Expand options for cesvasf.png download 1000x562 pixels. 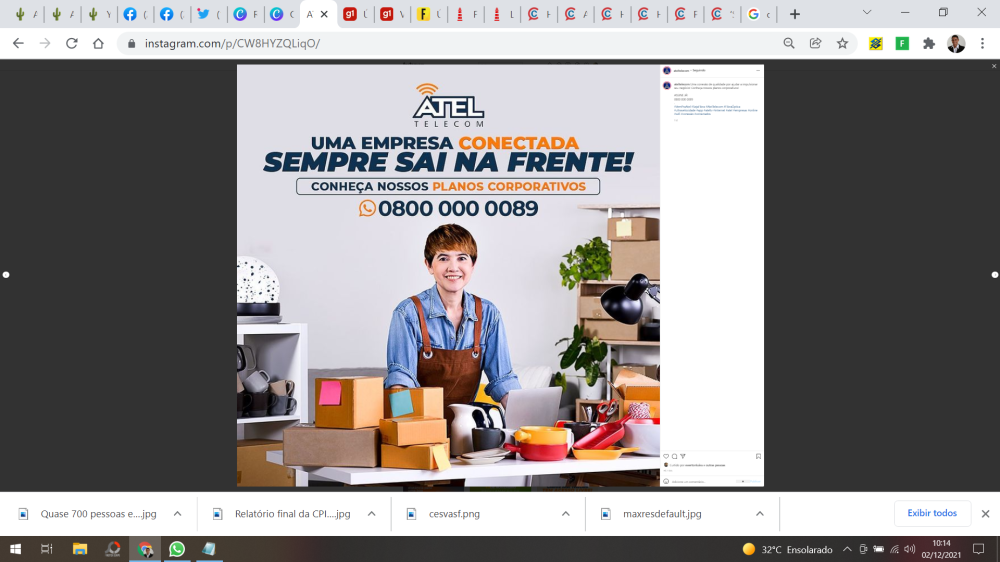pos(566,514)
